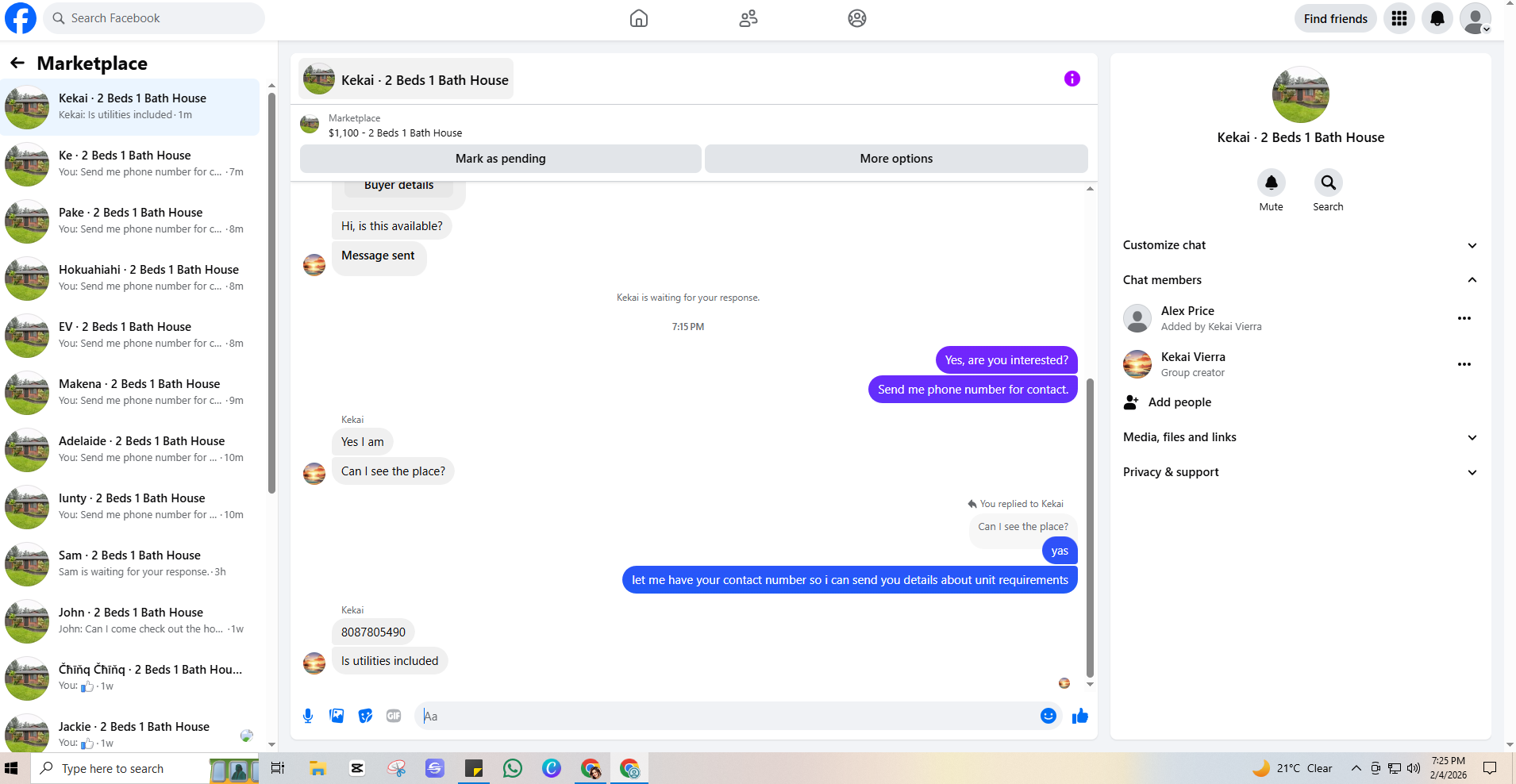Image resolution: width=1516 pixels, height=784 pixels.
Task: Focus the message input Aa field
Action: 725,716
